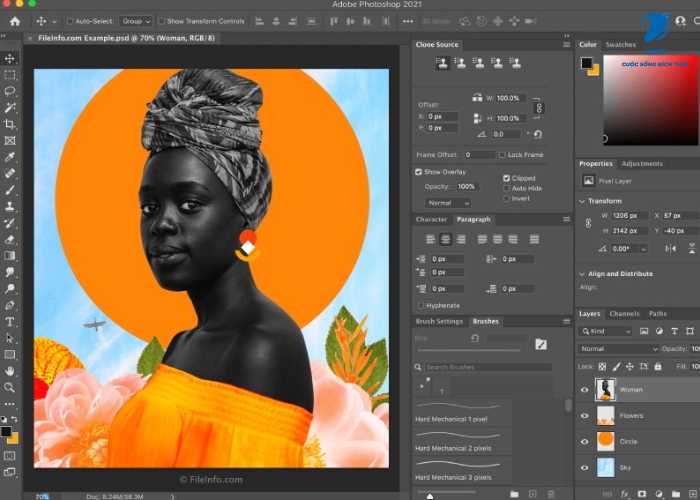Pick a color in the Color panel field

pyautogui.click(x=651, y=100)
